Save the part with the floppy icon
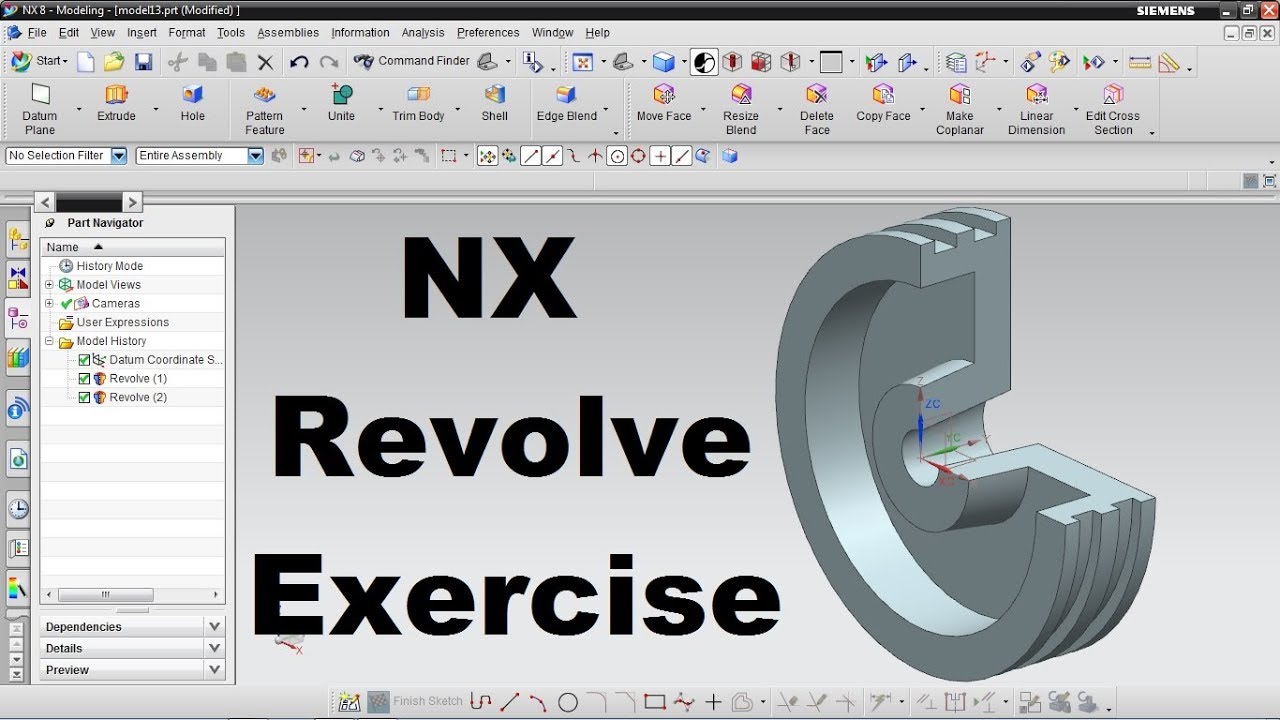The height and width of the screenshot is (720, 1280). 143,62
